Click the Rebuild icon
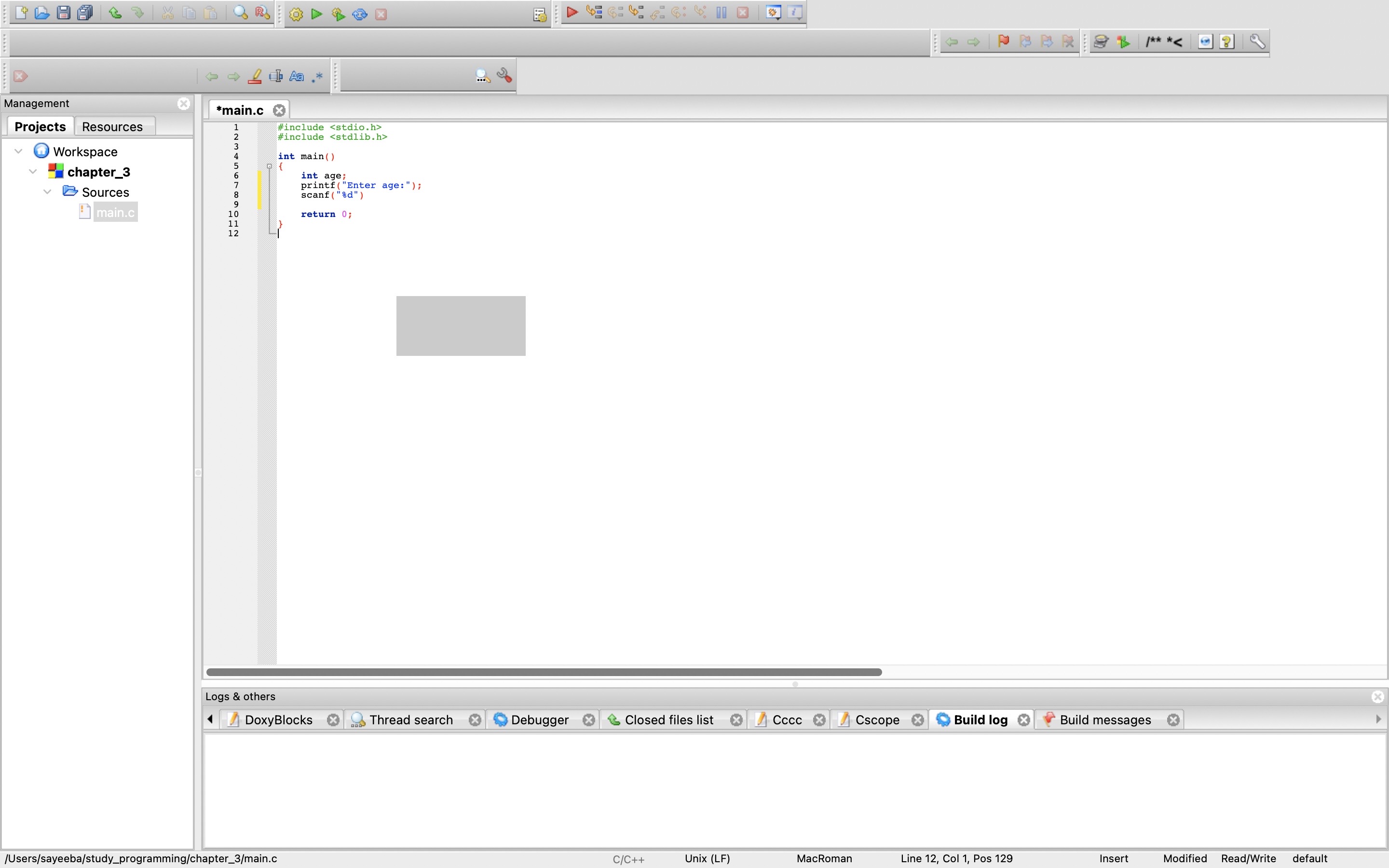The height and width of the screenshot is (868, 1389). 360,14
